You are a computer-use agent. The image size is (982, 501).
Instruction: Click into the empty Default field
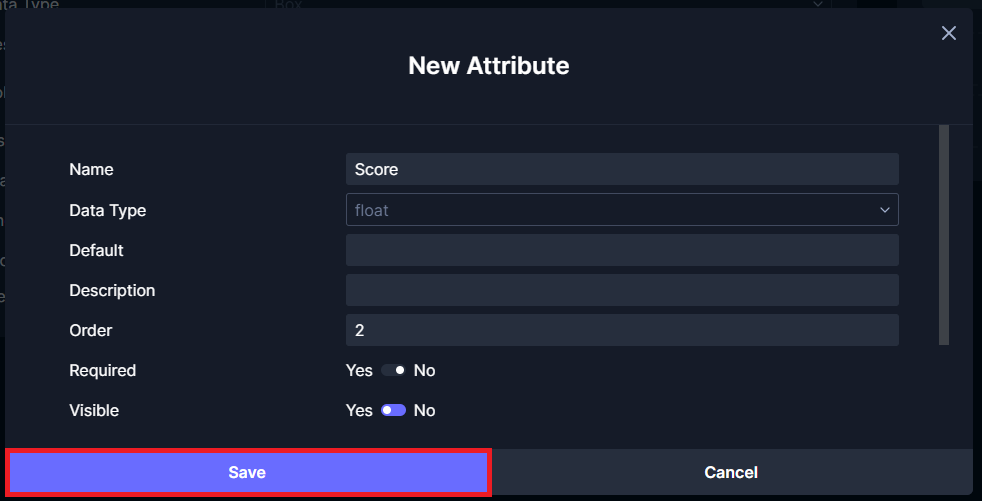coord(622,250)
